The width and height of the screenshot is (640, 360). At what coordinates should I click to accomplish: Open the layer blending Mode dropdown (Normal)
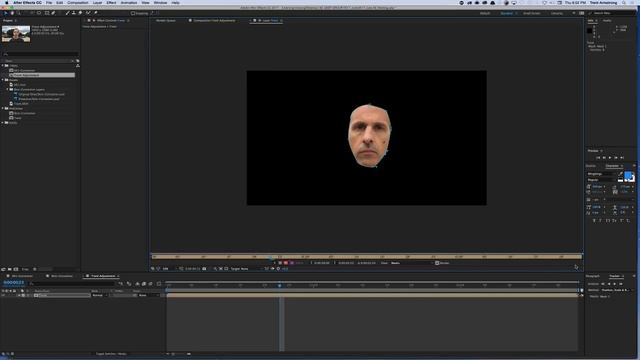click(x=100, y=295)
